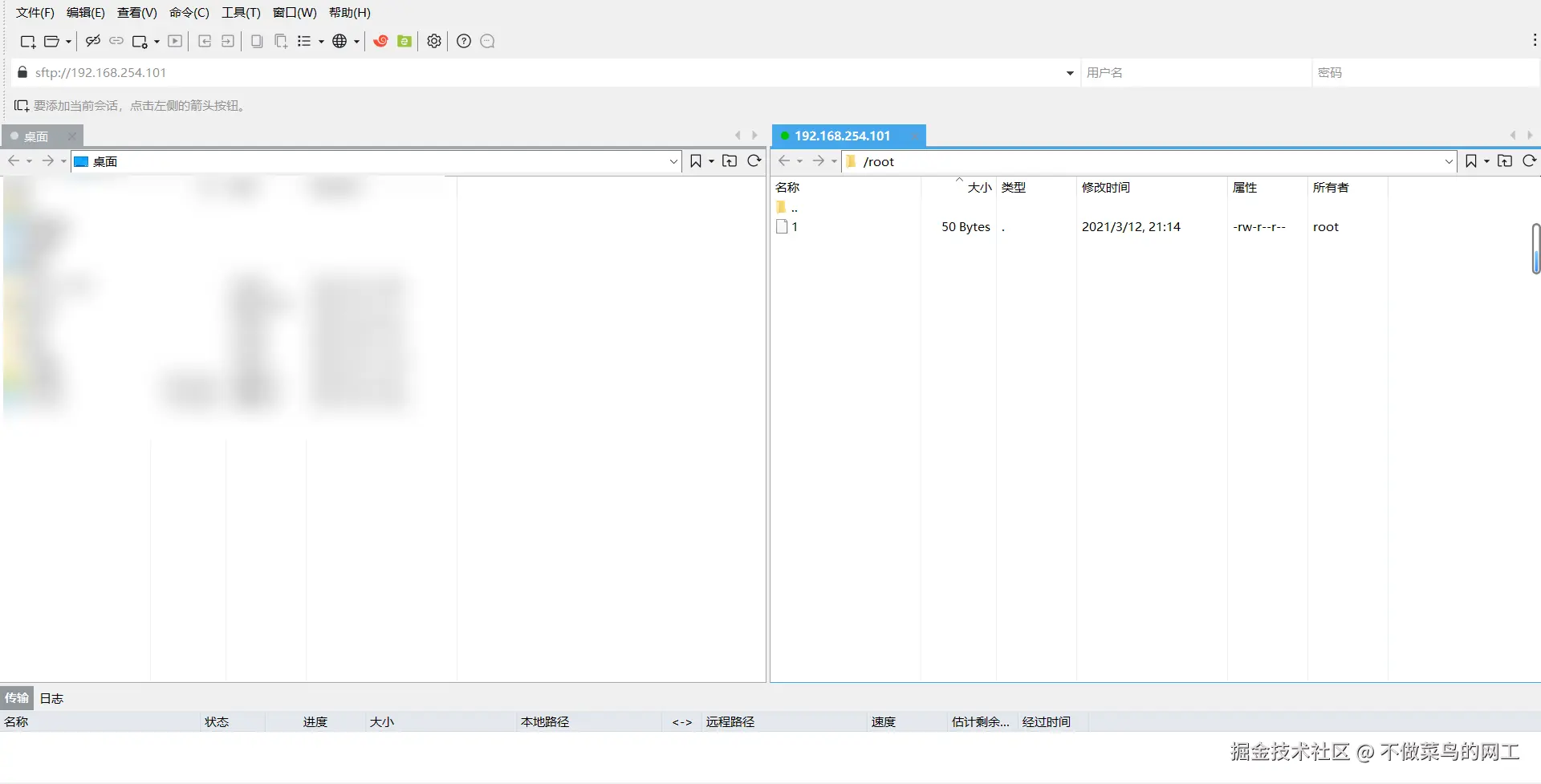Select the '..' parent folder row

[1080, 208]
